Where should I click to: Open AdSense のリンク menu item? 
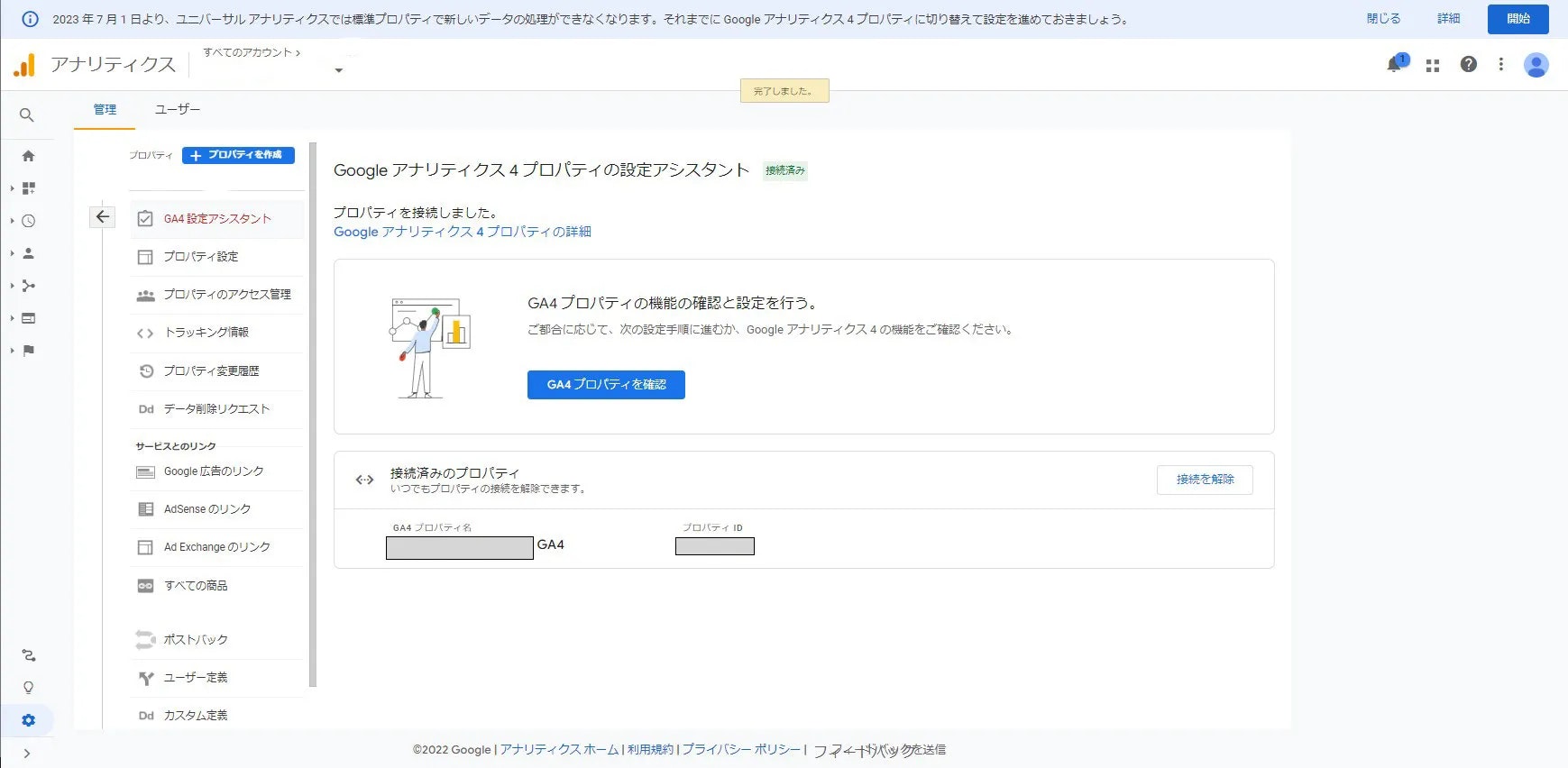pos(216,509)
